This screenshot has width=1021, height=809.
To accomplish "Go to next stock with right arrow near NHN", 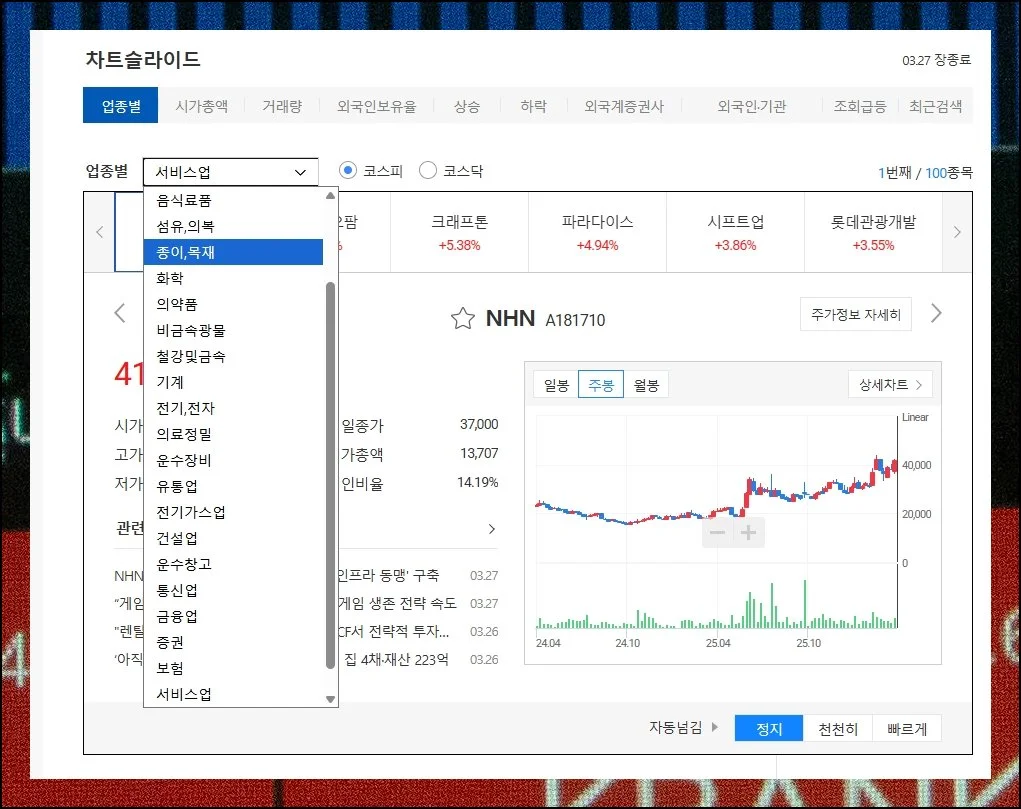I will coord(936,313).
